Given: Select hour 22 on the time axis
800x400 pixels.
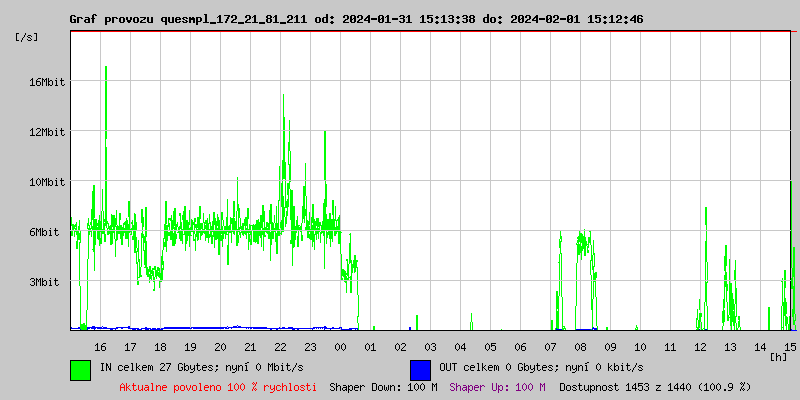Looking at the screenshot, I should pyautogui.click(x=280, y=346).
